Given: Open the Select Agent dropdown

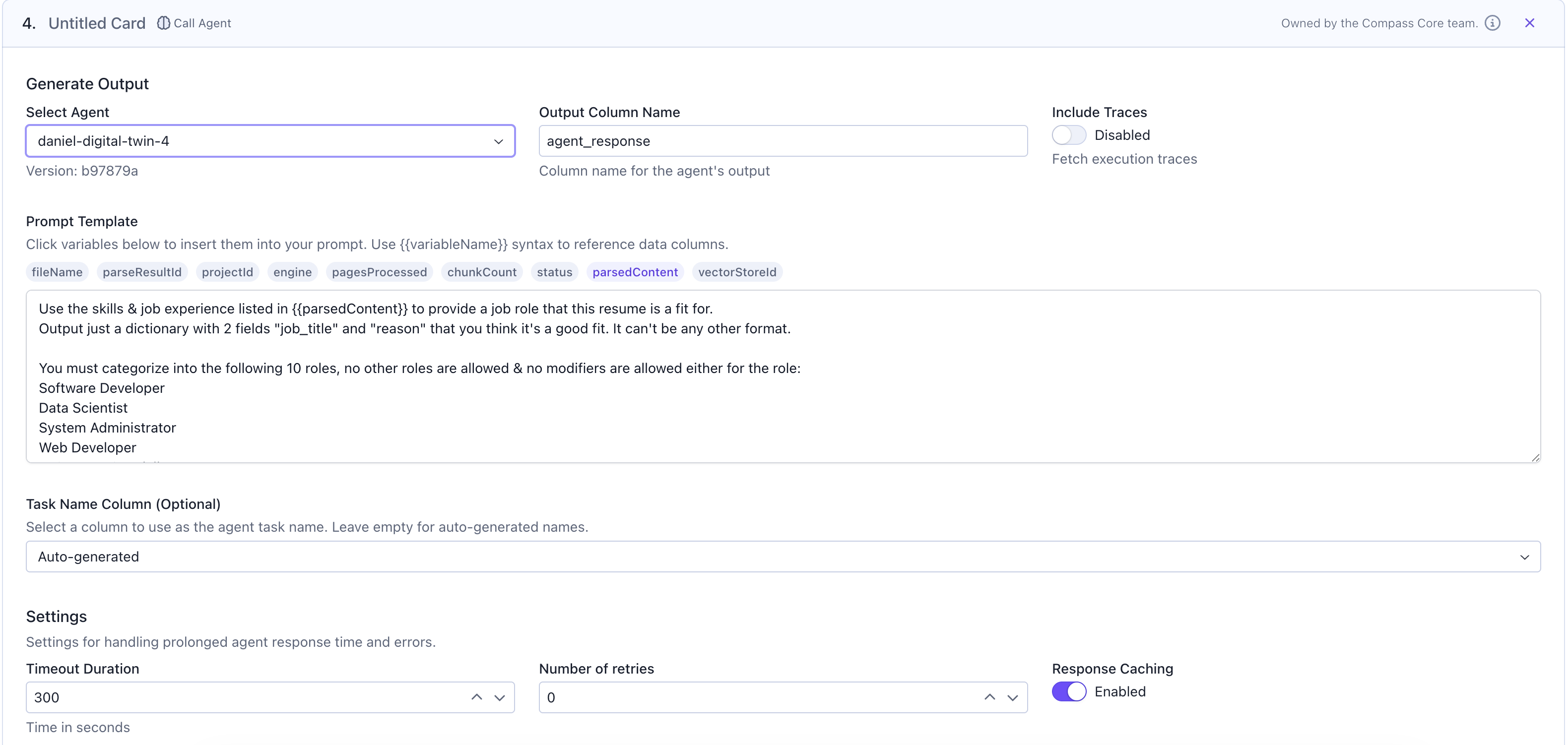Looking at the screenshot, I should click(x=270, y=141).
